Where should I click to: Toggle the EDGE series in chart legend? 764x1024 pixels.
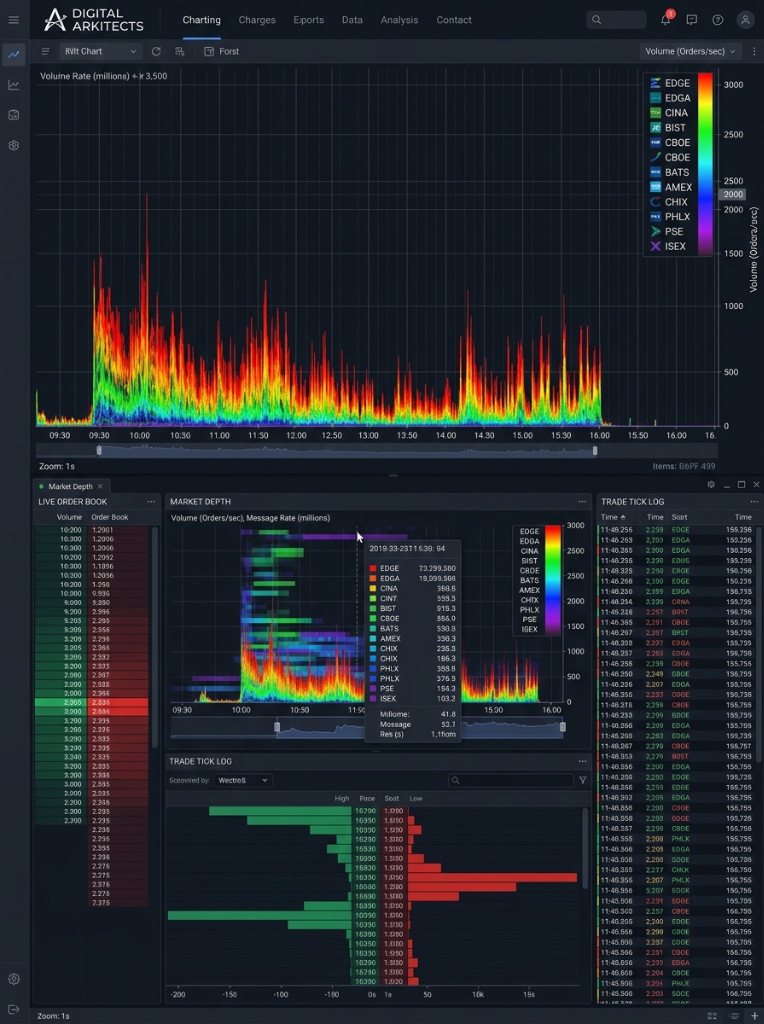tap(671, 83)
